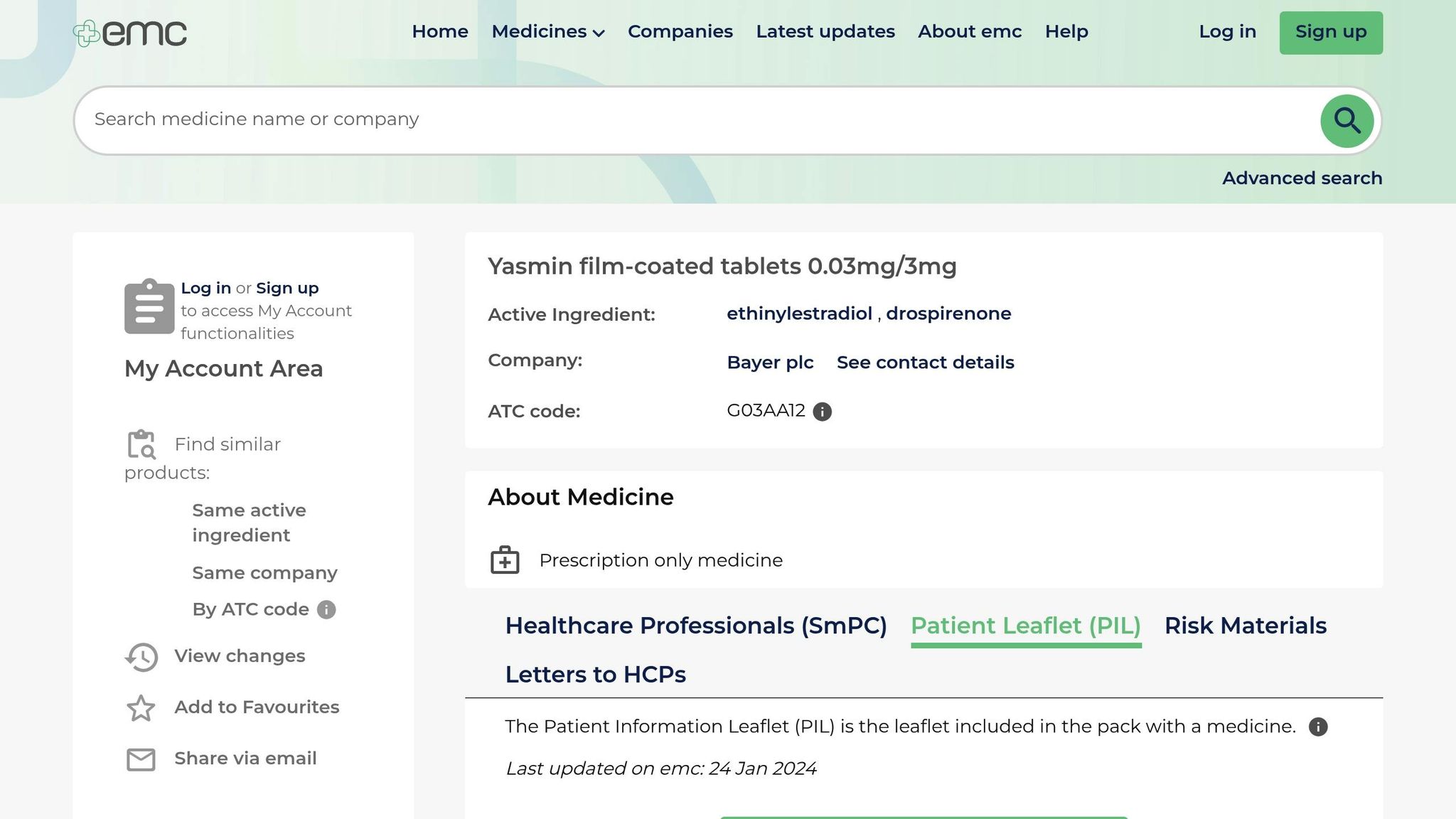
Task: Open the Letters to HCPs tab
Action: 595,675
